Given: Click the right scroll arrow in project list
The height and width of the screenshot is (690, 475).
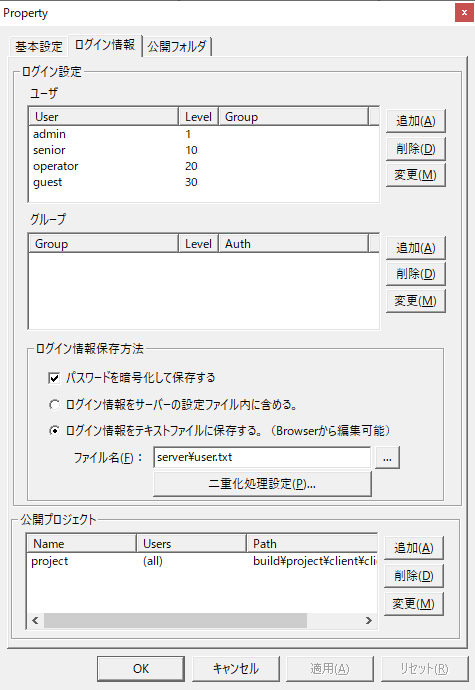Looking at the screenshot, I should (x=369, y=620).
